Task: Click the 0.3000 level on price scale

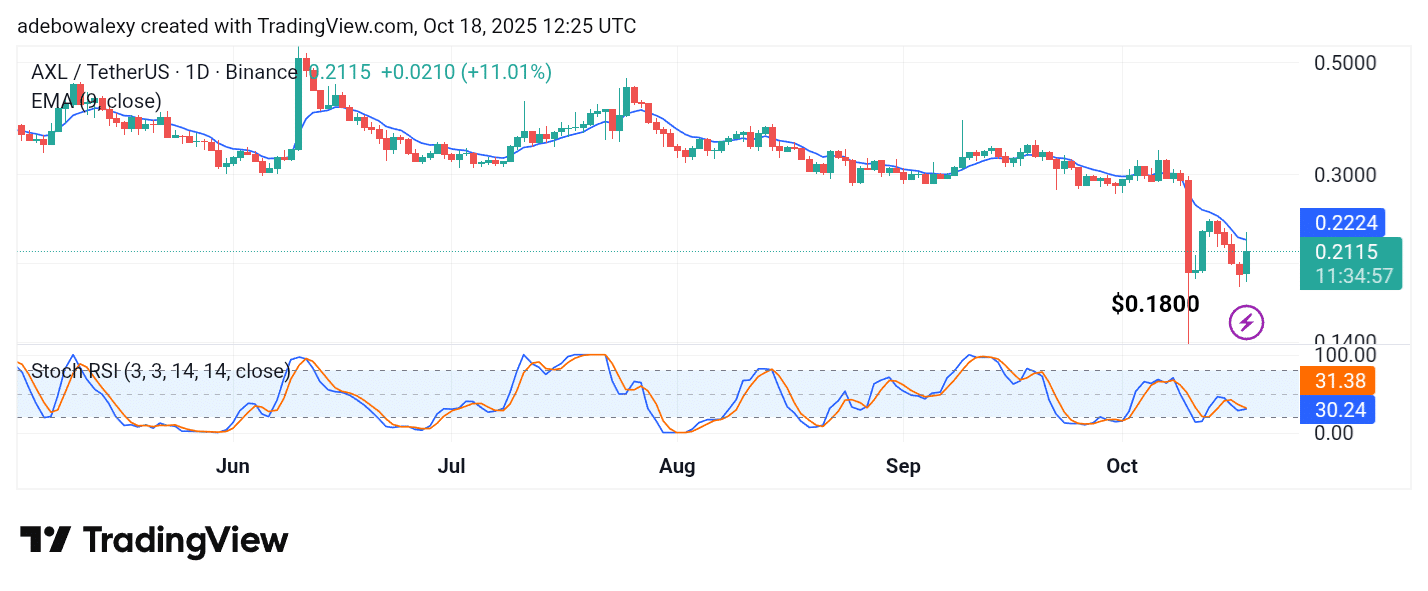Action: [x=1343, y=175]
